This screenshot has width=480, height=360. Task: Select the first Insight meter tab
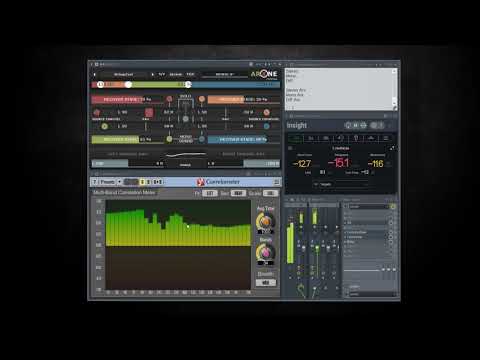click(x=296, y=138)
